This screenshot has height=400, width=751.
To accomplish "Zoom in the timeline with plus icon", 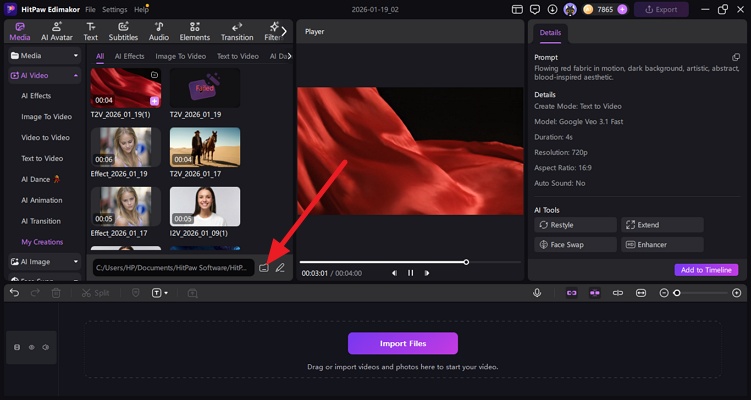I will tap(737, 293).
